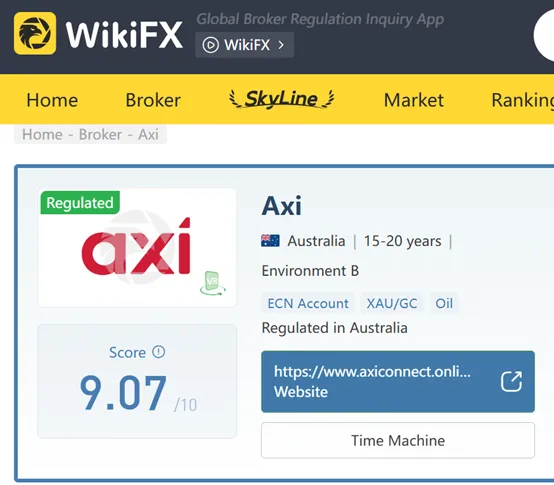
Task: Click Home in the breadcrumb
Action: coord(42,135)
